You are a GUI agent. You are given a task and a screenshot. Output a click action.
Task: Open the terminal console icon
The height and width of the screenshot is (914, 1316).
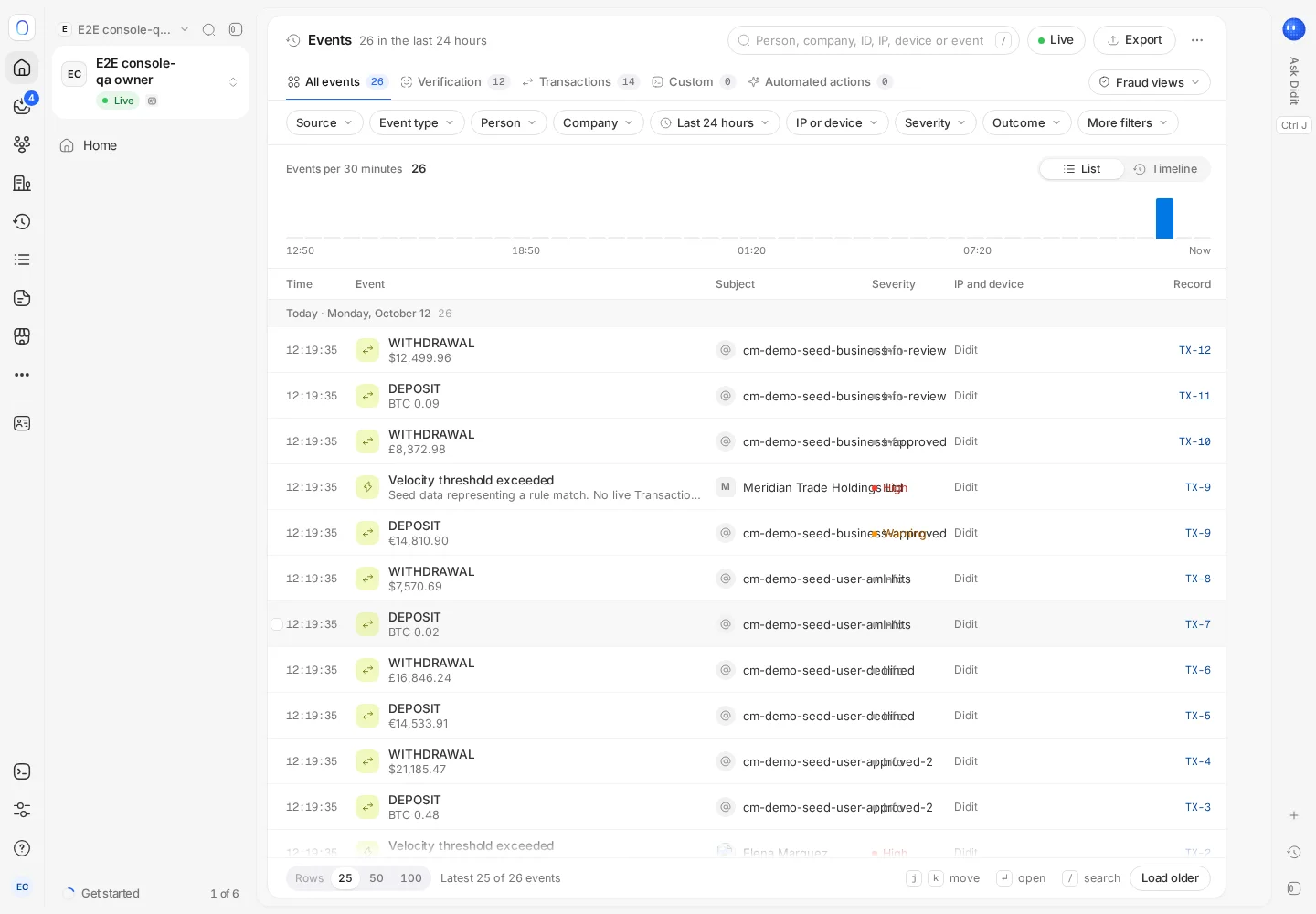pos(22,771)
